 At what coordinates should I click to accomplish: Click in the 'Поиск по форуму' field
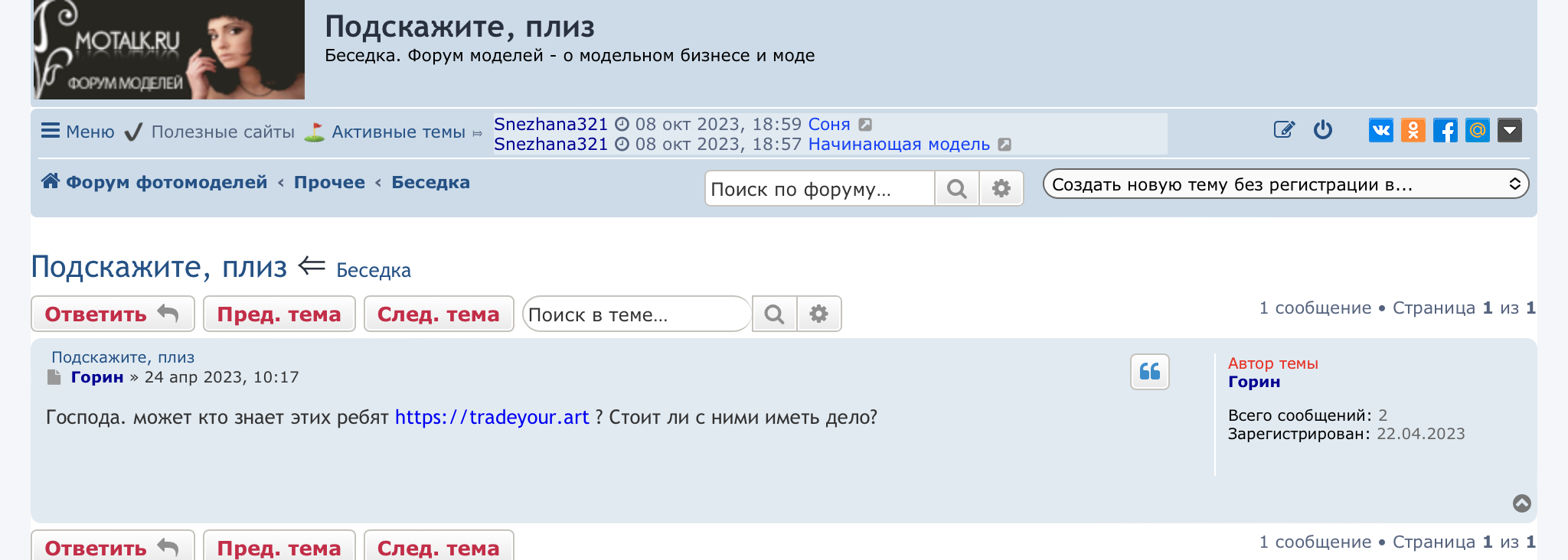tap(818, 189)
